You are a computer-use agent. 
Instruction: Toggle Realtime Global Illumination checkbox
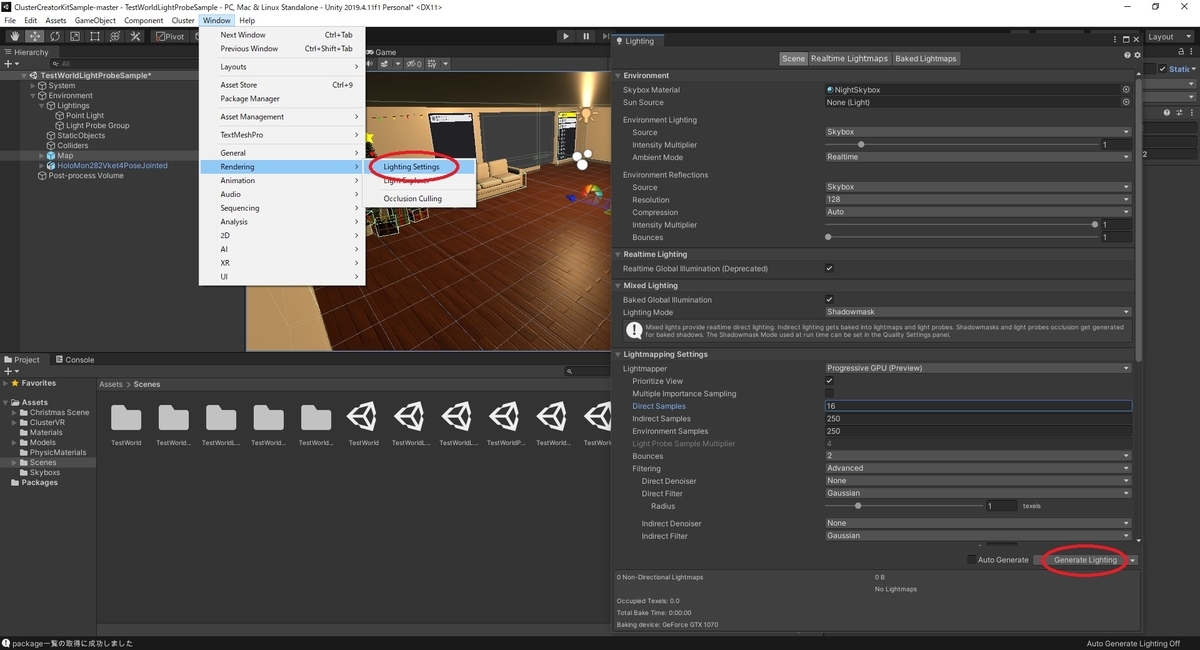click(x=829, y=268)
